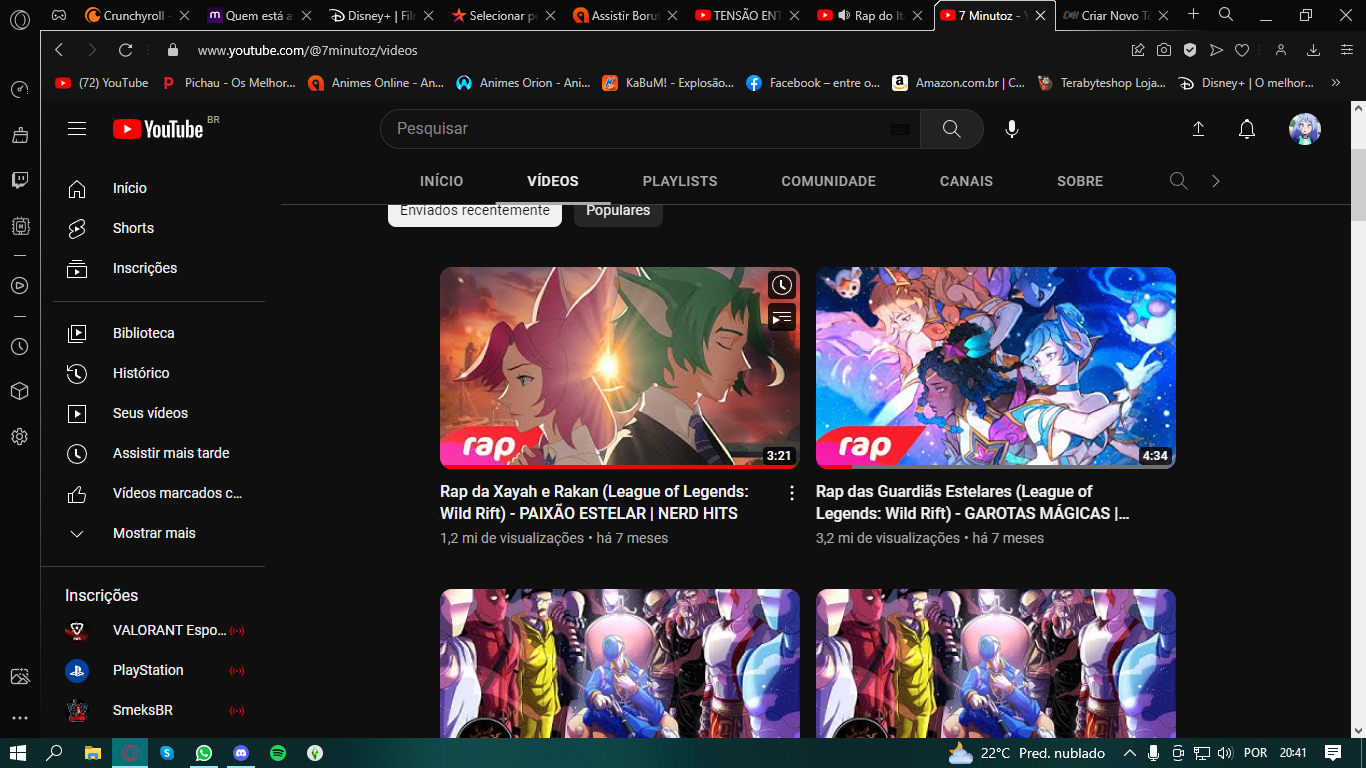This screenshot has width=1366, height=768.
Task: Open the Opera GX main menu logo
Action: tap(19, 18)
